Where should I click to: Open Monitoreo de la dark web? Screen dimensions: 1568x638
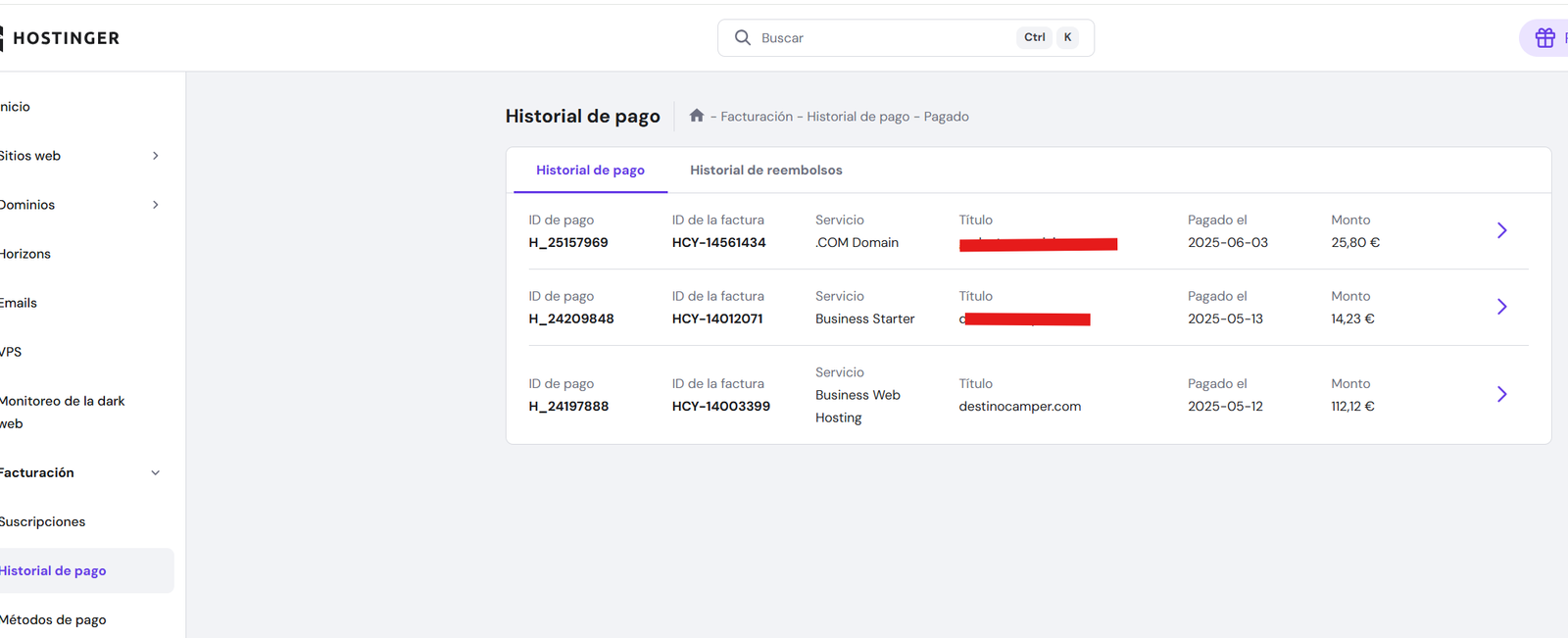pyautogui.click(x=63, y=413)
